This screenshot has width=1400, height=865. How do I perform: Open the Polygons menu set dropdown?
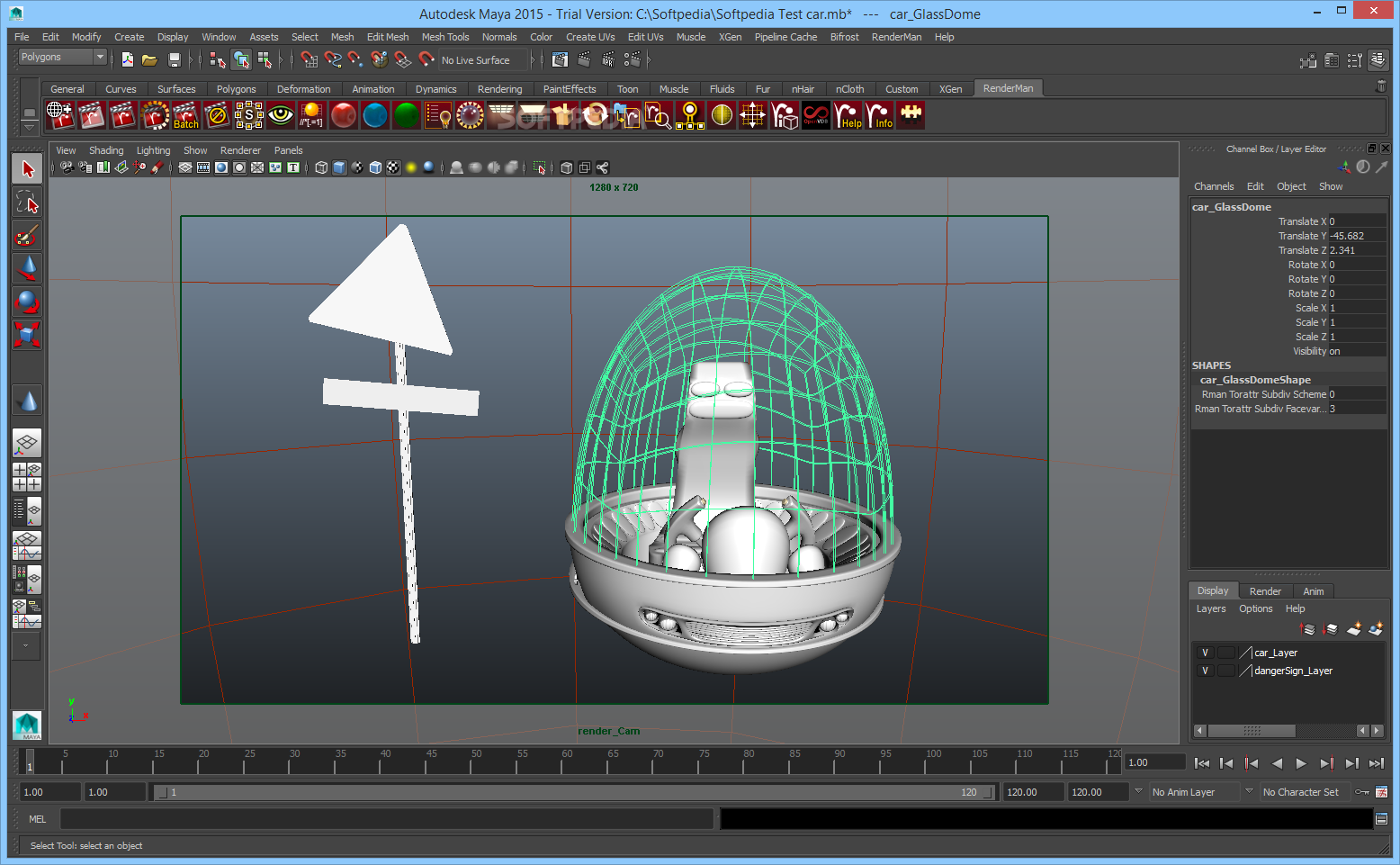tap(62, 57)
